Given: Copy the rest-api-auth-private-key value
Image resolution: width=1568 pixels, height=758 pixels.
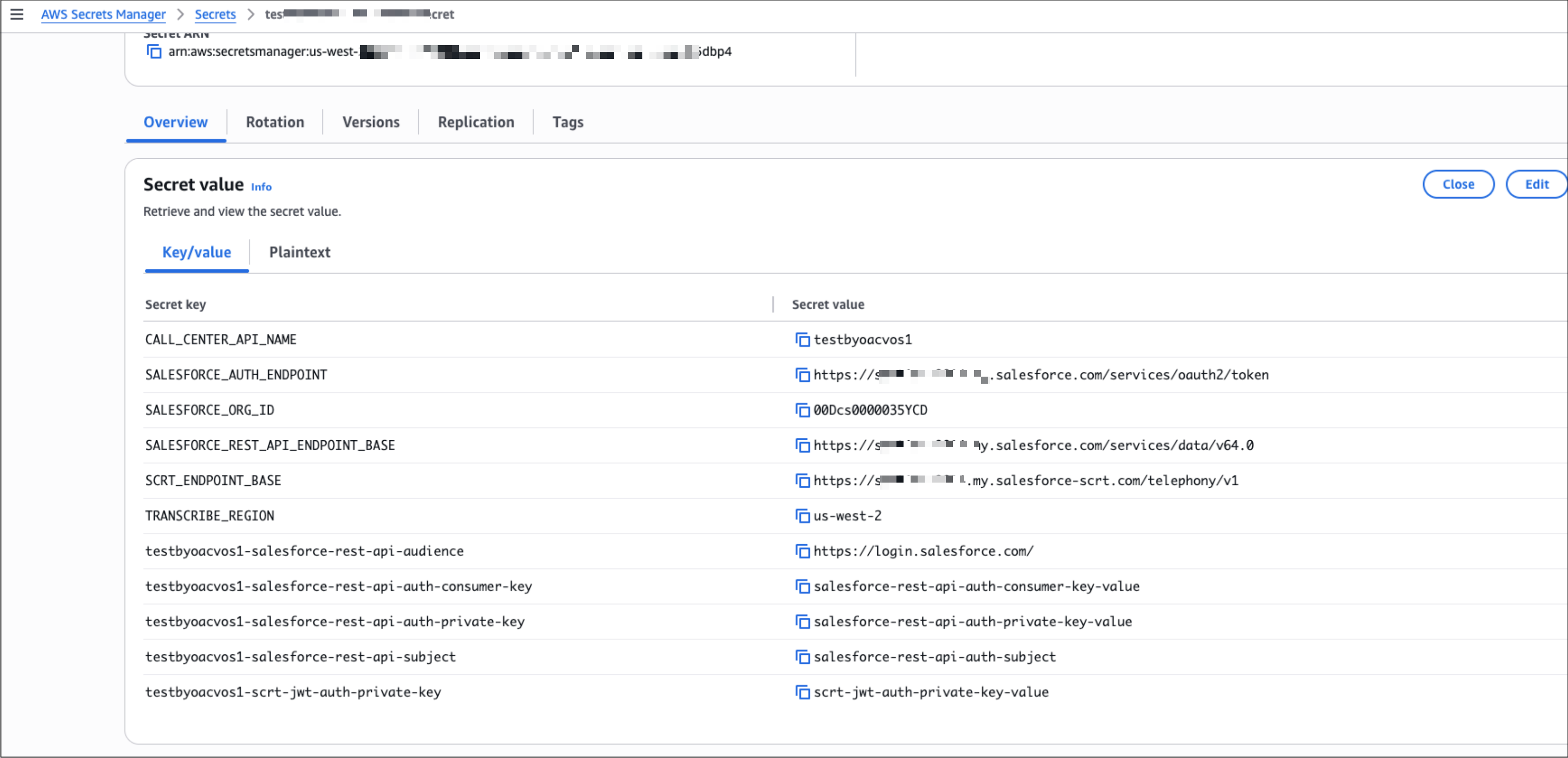Looking at the screenshot, I should [802, 622].
